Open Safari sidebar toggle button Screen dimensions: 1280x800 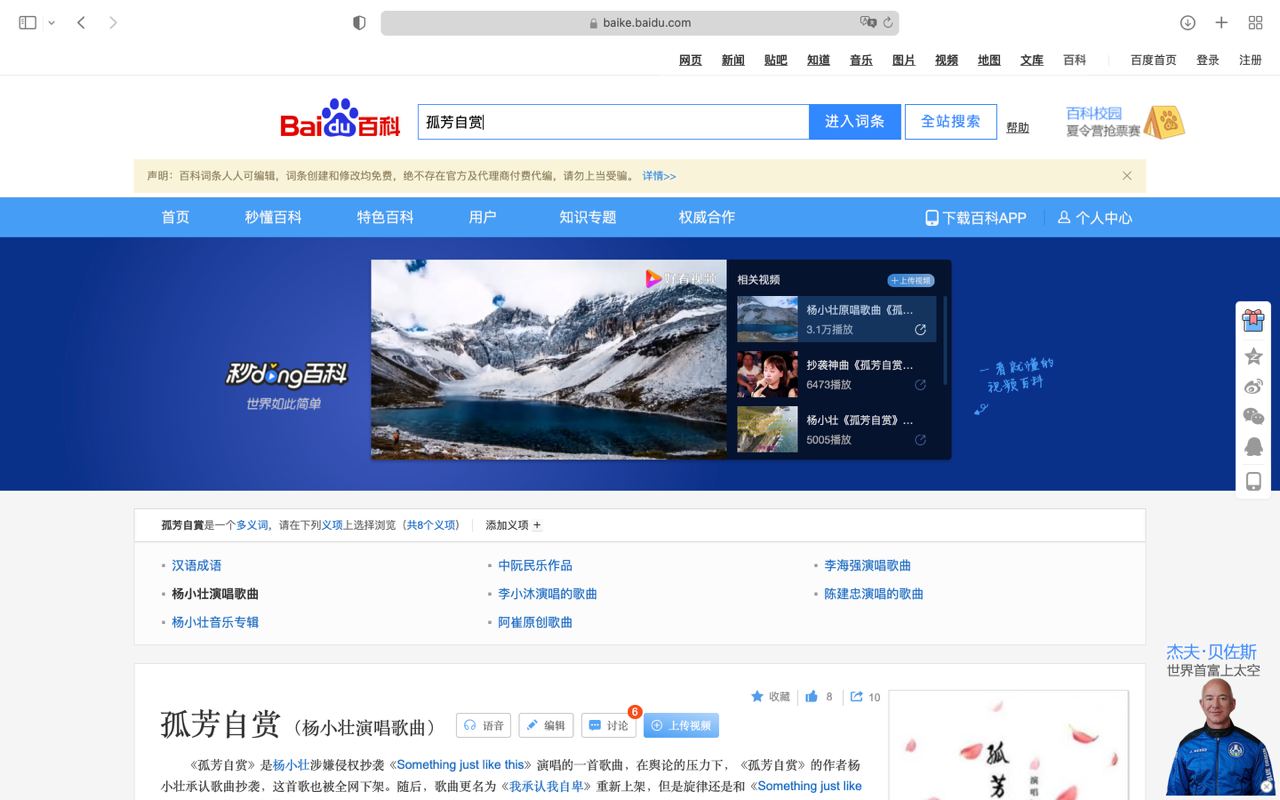pyautogui.click(x=28, y=22)
